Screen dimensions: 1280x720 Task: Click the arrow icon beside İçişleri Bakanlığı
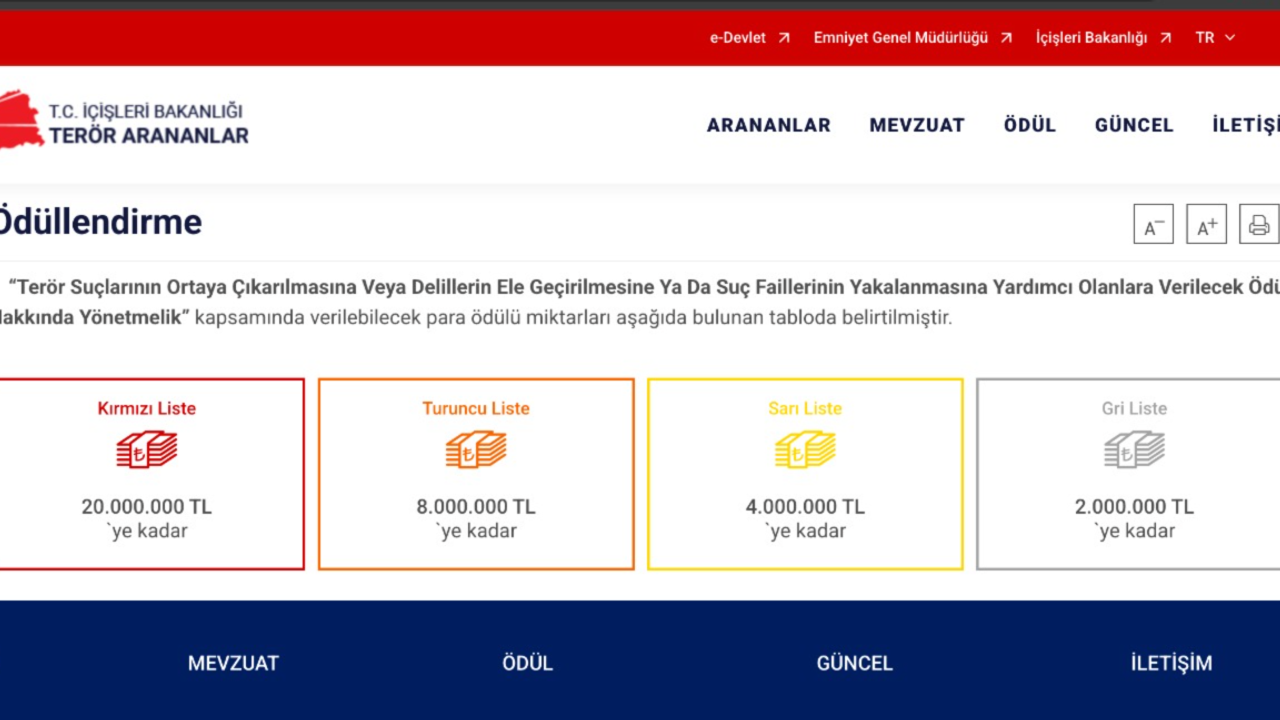1165,38
